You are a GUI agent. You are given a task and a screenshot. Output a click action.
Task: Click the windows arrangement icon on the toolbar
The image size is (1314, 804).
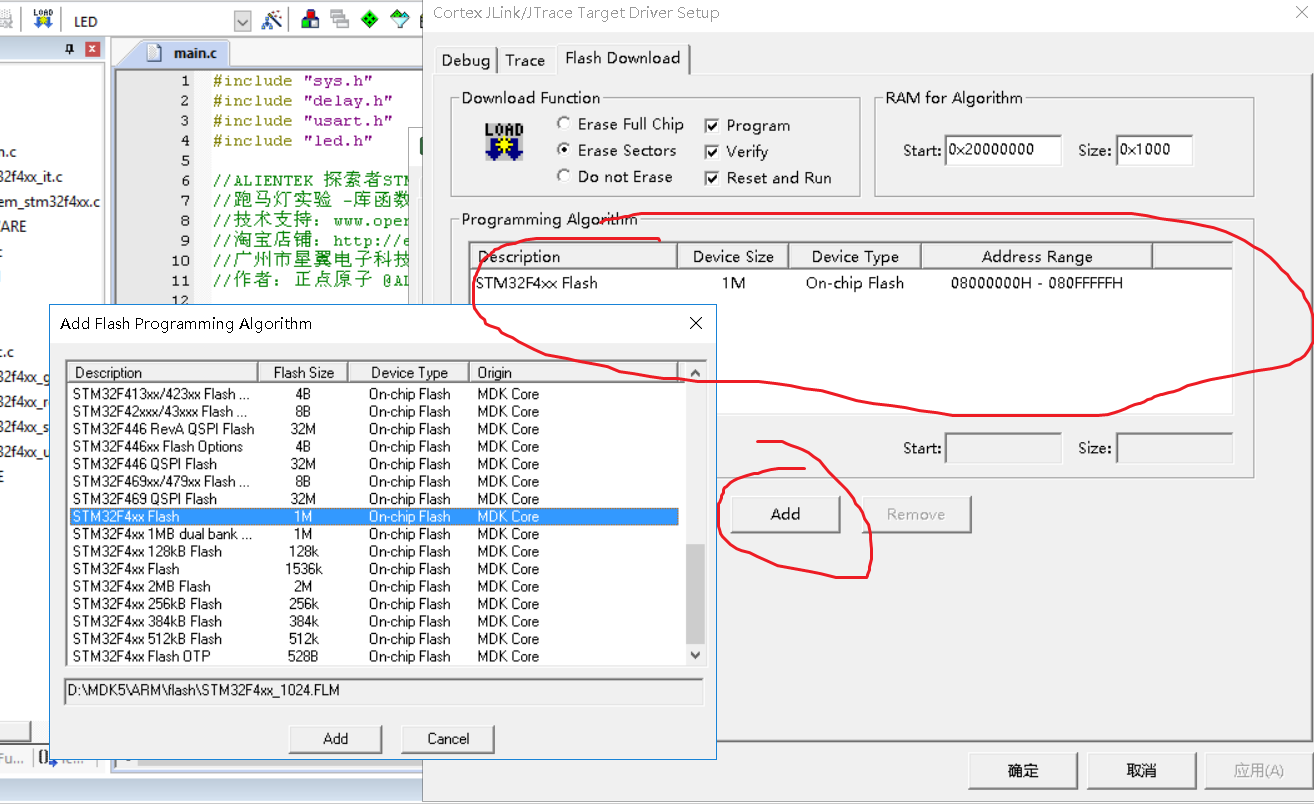coord(337,18)
